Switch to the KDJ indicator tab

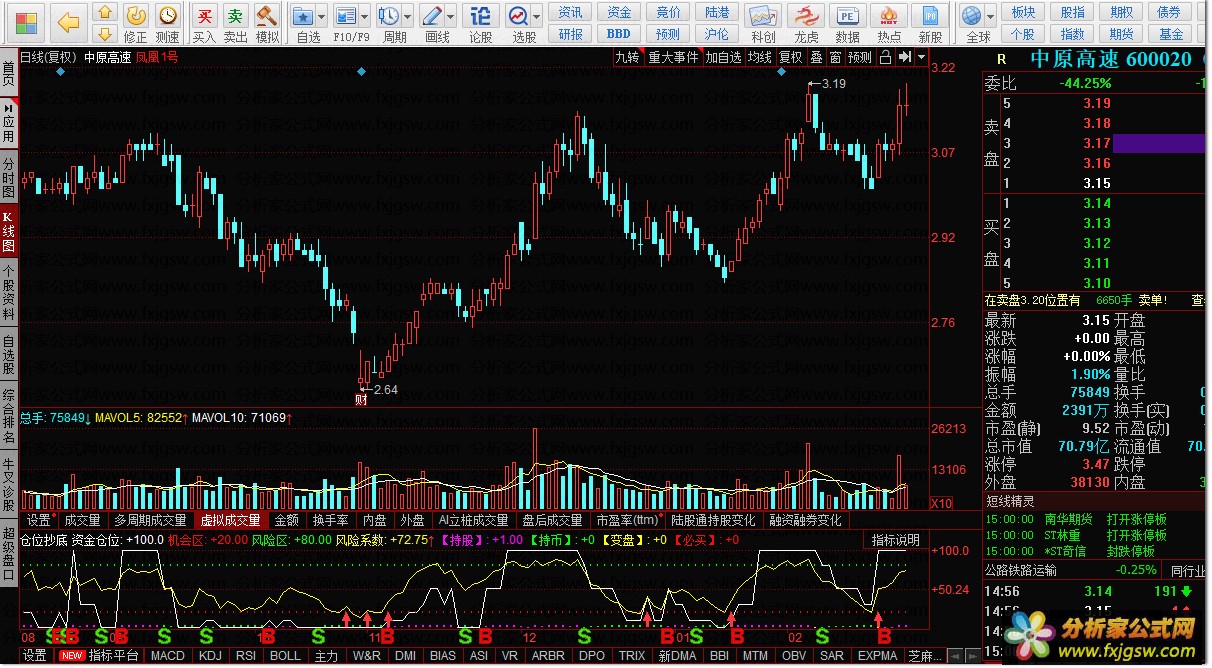coord(210,656)
